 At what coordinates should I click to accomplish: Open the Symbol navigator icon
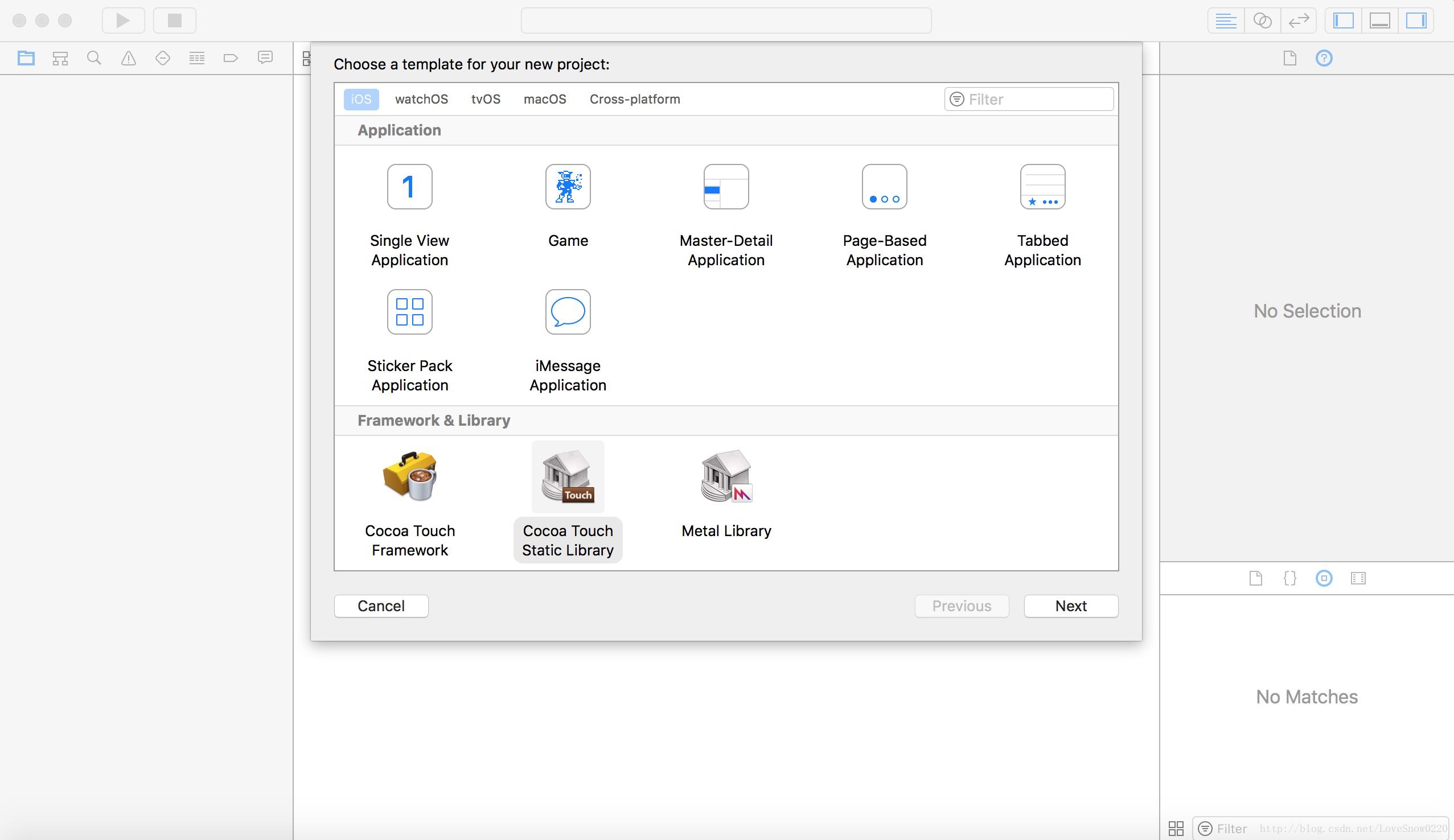click(60, 57)
